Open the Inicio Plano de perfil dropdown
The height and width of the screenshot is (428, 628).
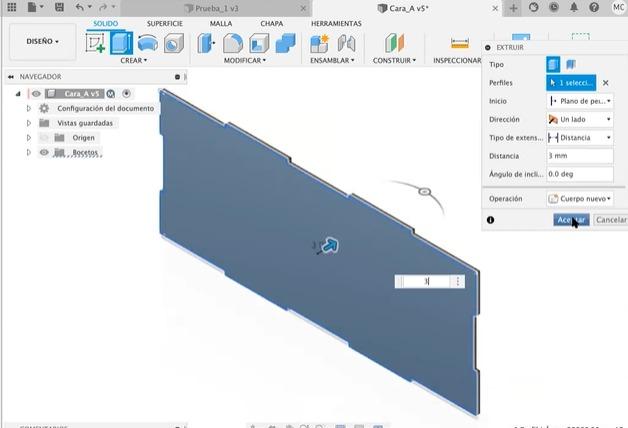pos(580,101)
